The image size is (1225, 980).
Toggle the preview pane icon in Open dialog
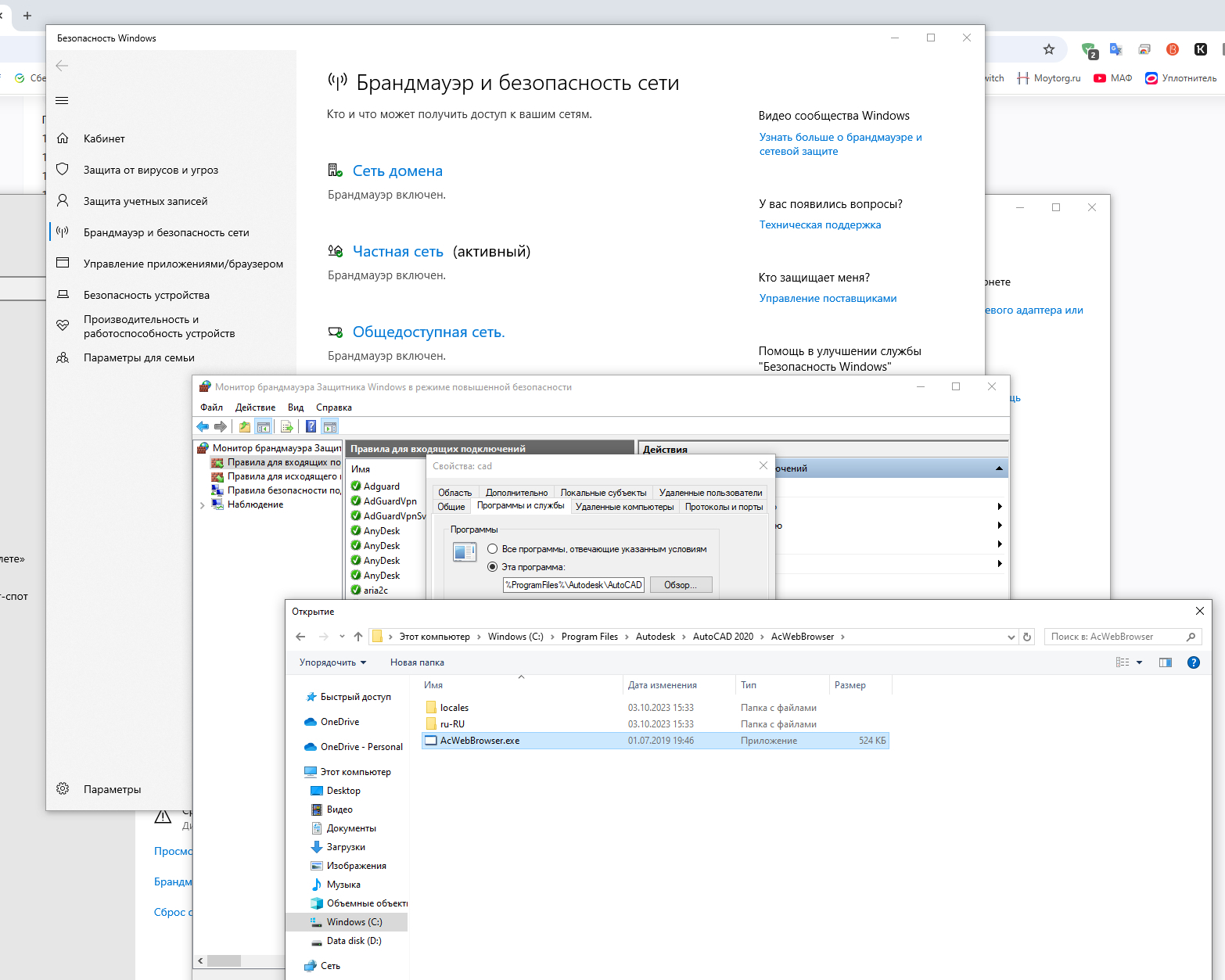(1165, 662)
